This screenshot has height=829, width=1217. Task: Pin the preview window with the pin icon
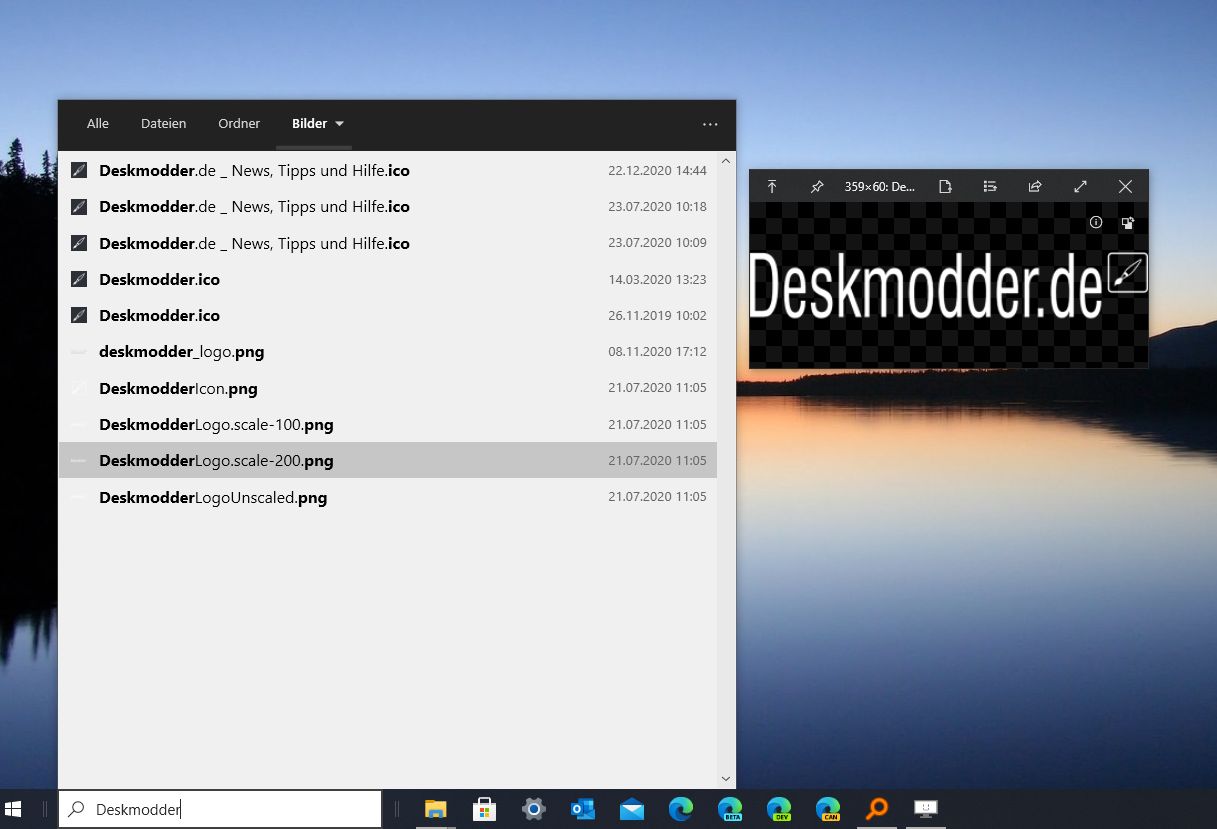click(817, 187)
